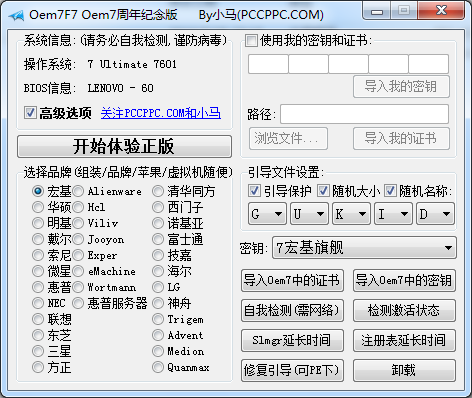Close the Oem7F7 window

(442, 11)
